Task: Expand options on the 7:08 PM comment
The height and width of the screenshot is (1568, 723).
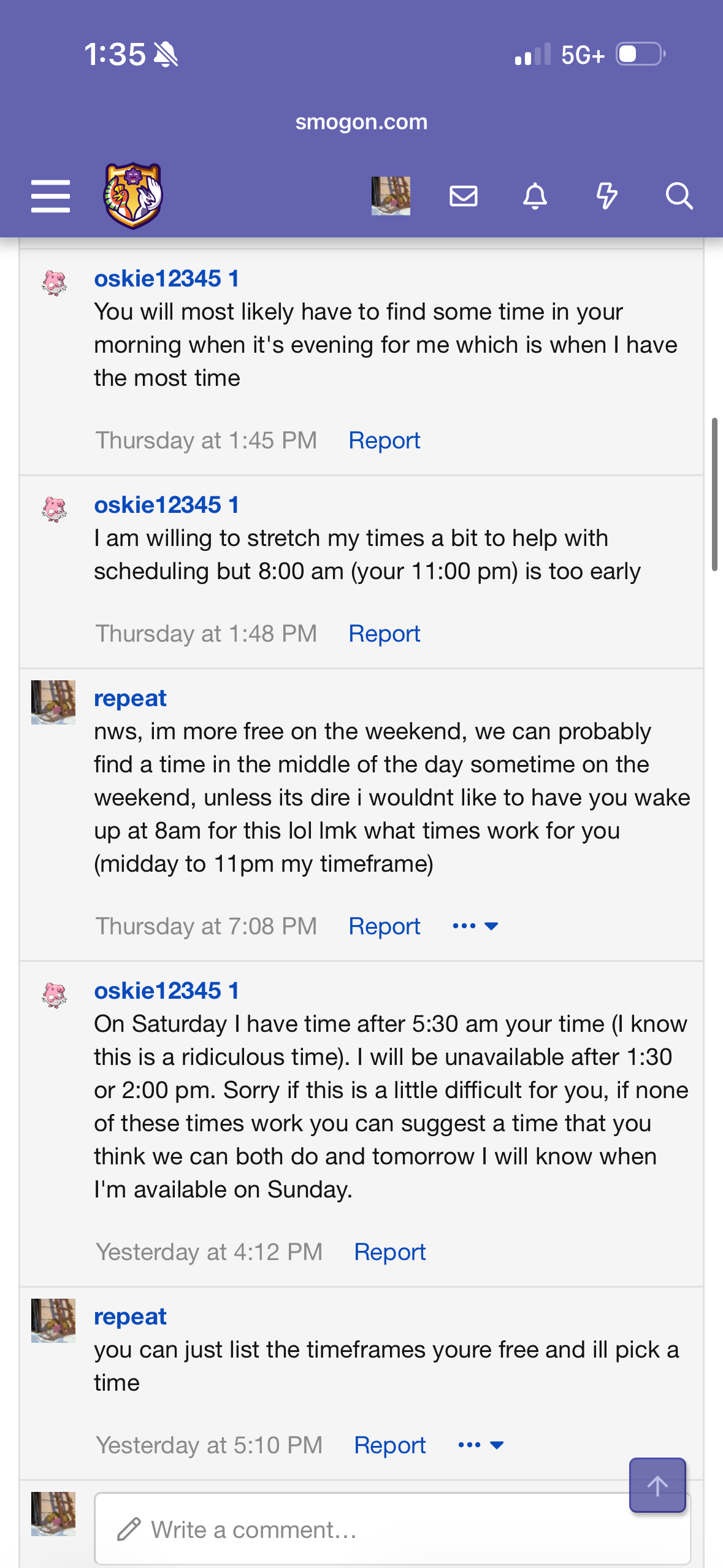Action: [x=475, y=926]
